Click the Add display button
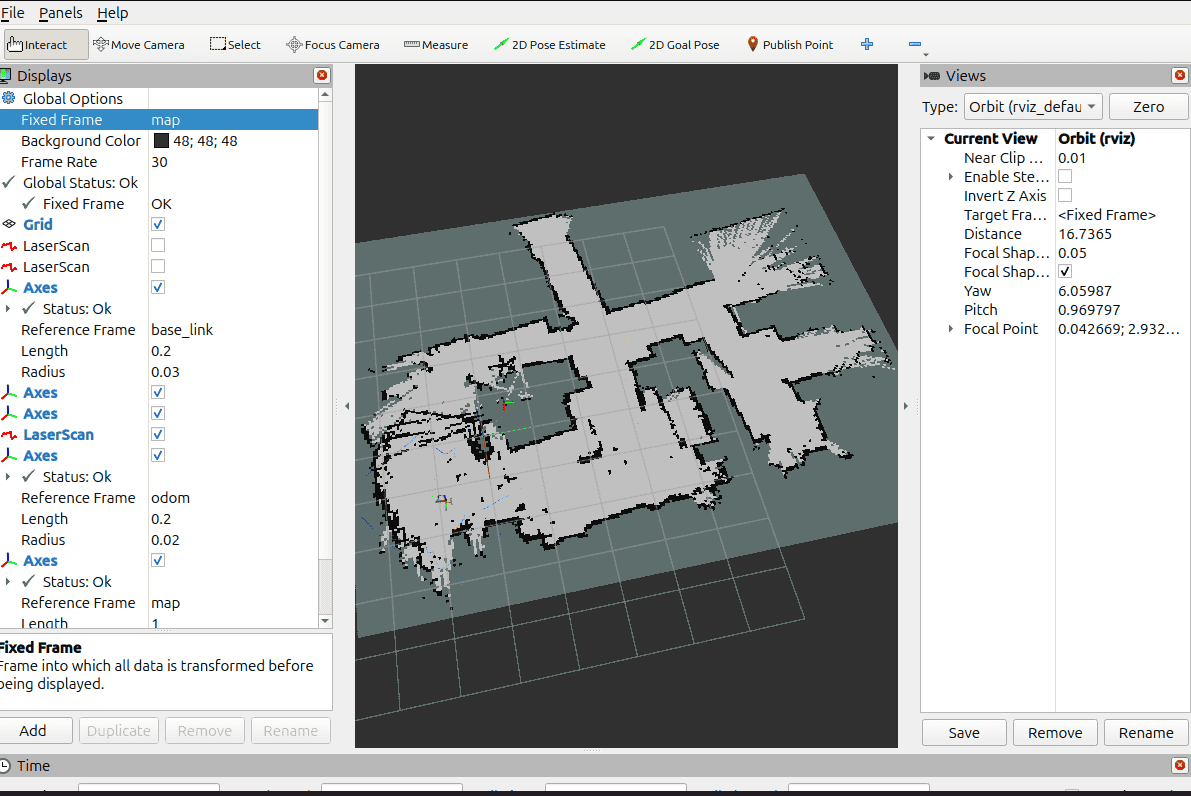Image resolution: width=1191 pixels, height=796 pixels. (33, 731)
